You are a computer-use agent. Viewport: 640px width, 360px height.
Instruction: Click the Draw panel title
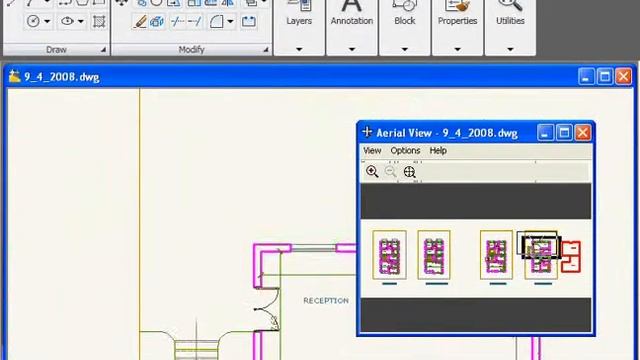[x=56, y=50]
